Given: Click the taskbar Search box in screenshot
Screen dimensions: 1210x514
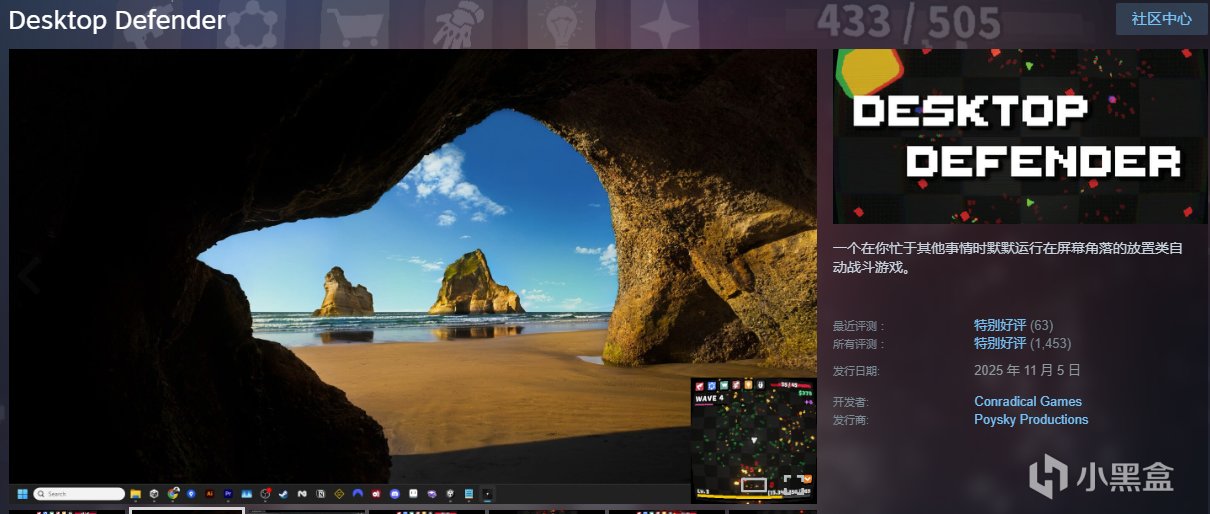Looking at the screenshot, I should (x=79, y=494).
